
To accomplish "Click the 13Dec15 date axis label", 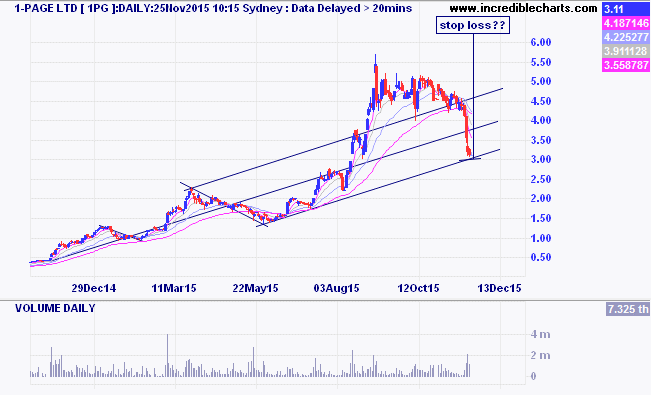I will click(x=499, y=288).
